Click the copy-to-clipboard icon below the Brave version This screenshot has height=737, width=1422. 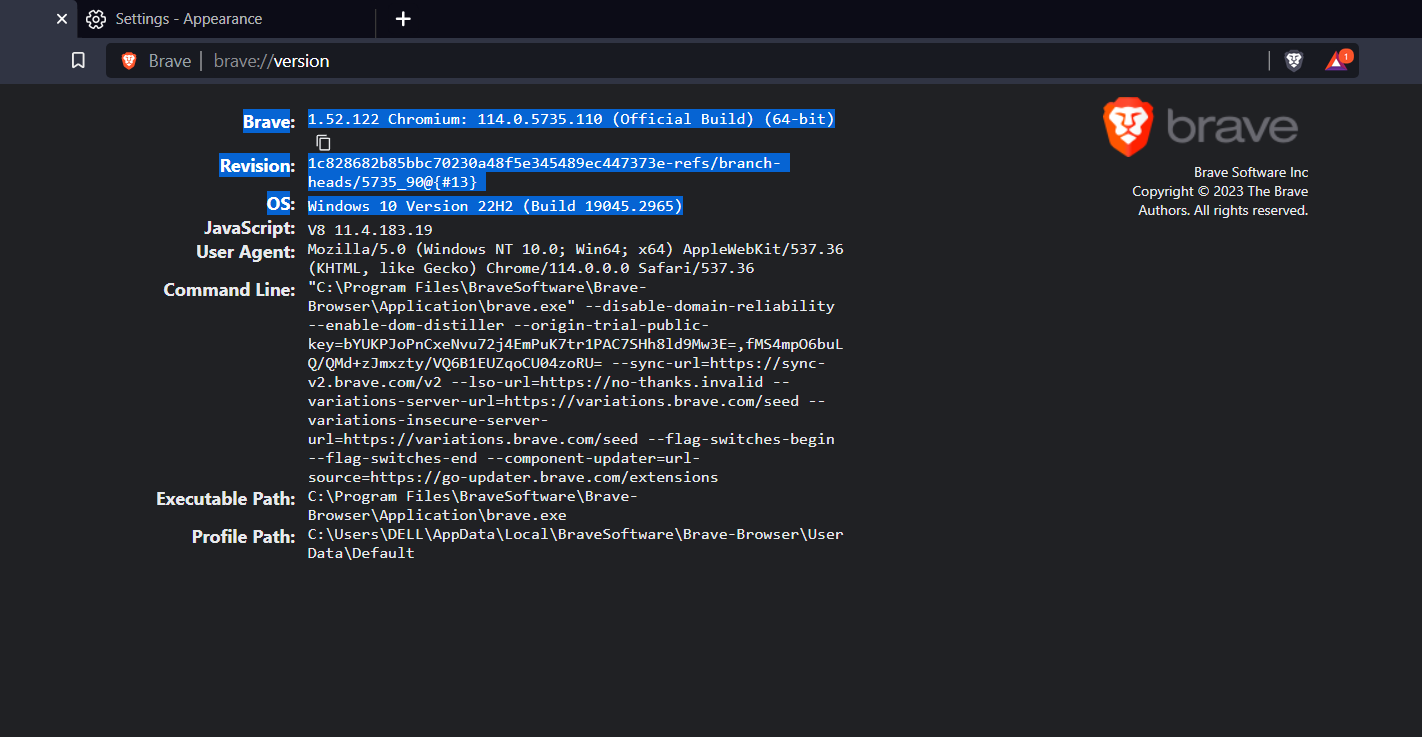click(x=323, y=142)
